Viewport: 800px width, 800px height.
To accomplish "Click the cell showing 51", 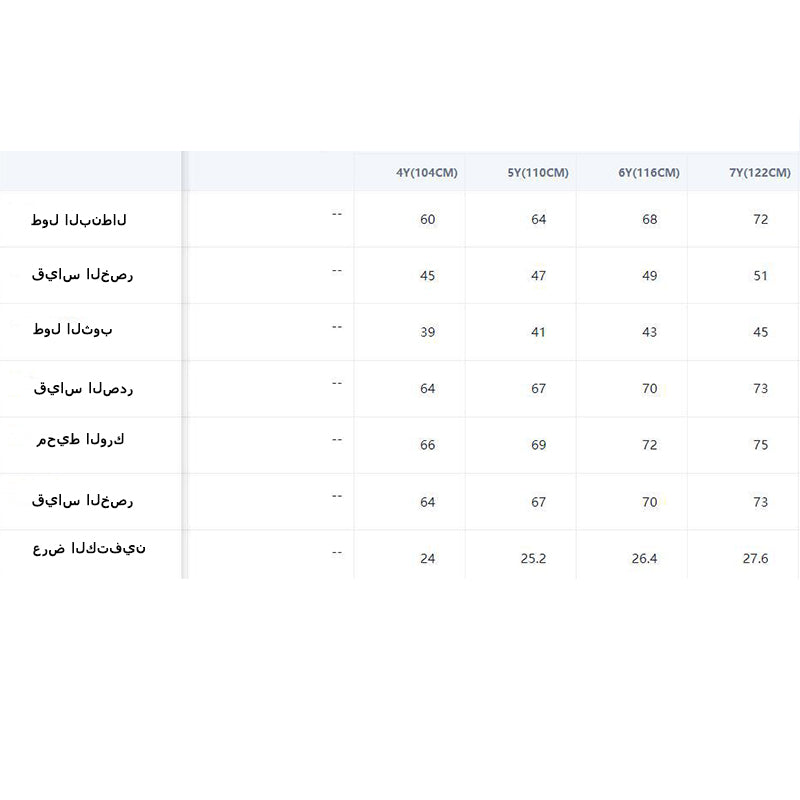I will (761, 276).
